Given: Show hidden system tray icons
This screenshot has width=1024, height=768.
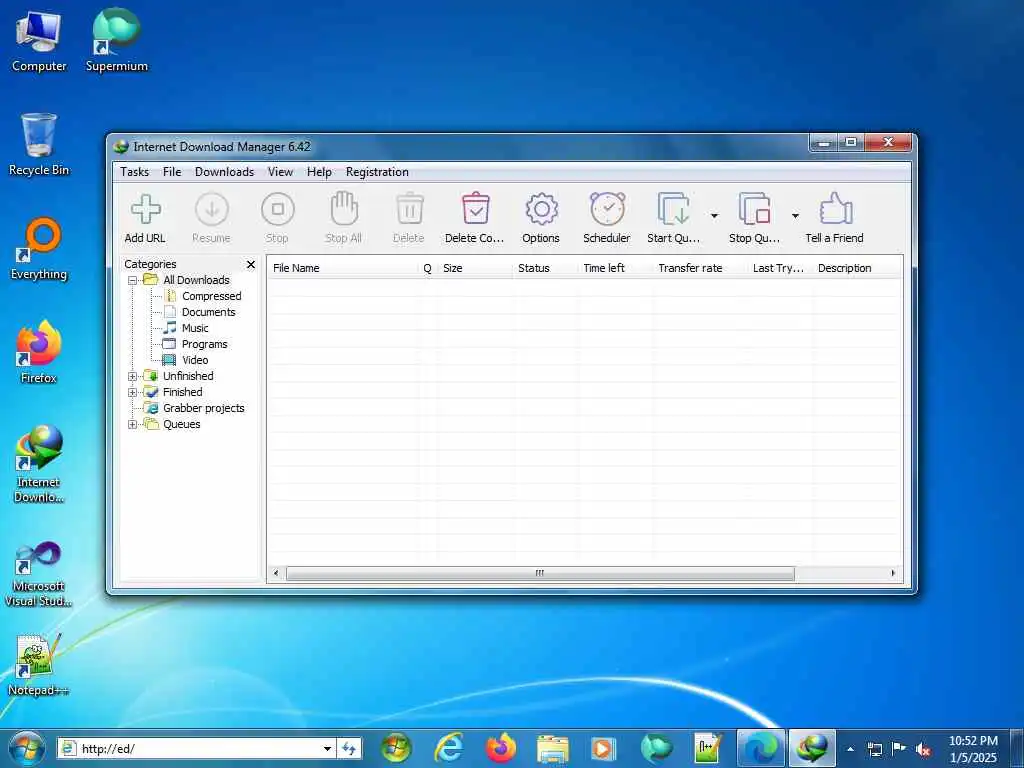Looking at the screenshot, I should point(850,749).
